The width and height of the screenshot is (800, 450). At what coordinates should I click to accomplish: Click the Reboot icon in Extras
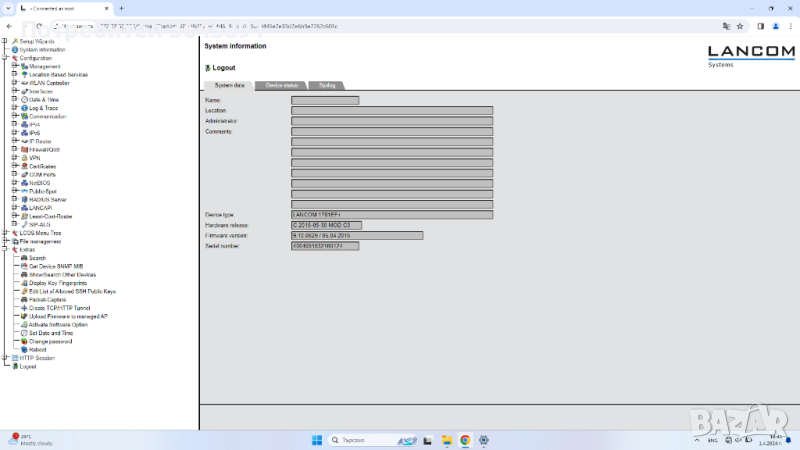(24, 349)
